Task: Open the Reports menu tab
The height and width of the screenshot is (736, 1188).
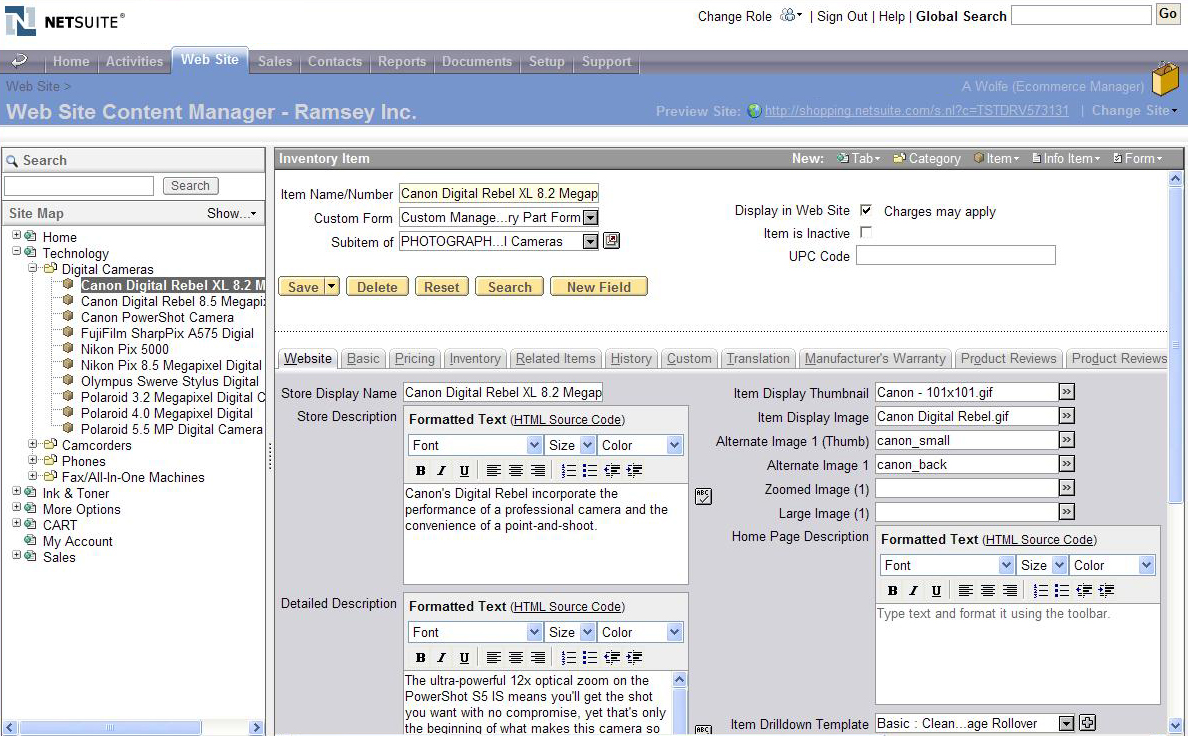Action: [x=402, y=62]
